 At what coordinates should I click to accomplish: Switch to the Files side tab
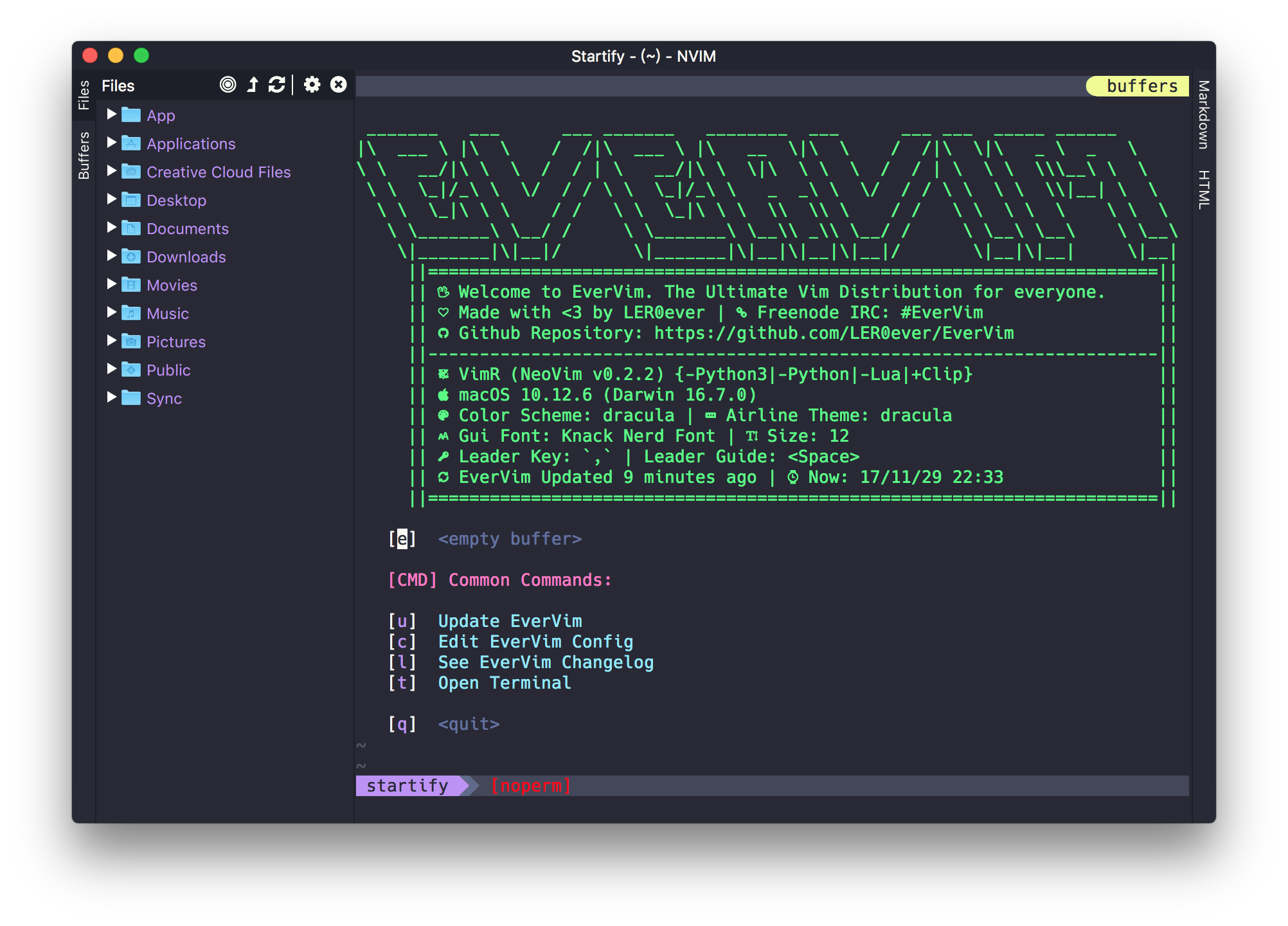coord(84,95)
